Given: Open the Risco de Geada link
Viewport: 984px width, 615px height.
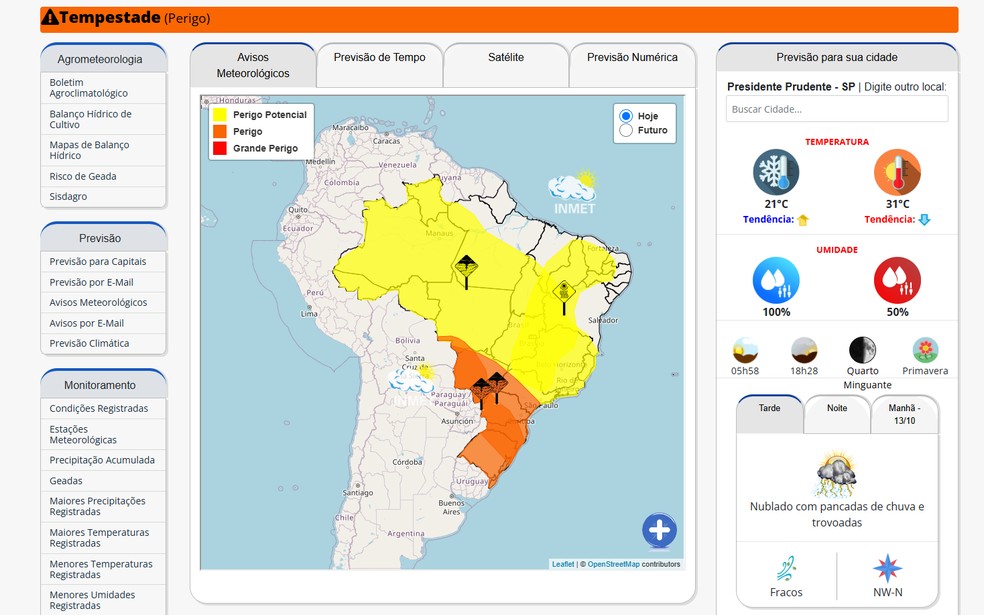Looking at the screenshot, I should [83, 176].
